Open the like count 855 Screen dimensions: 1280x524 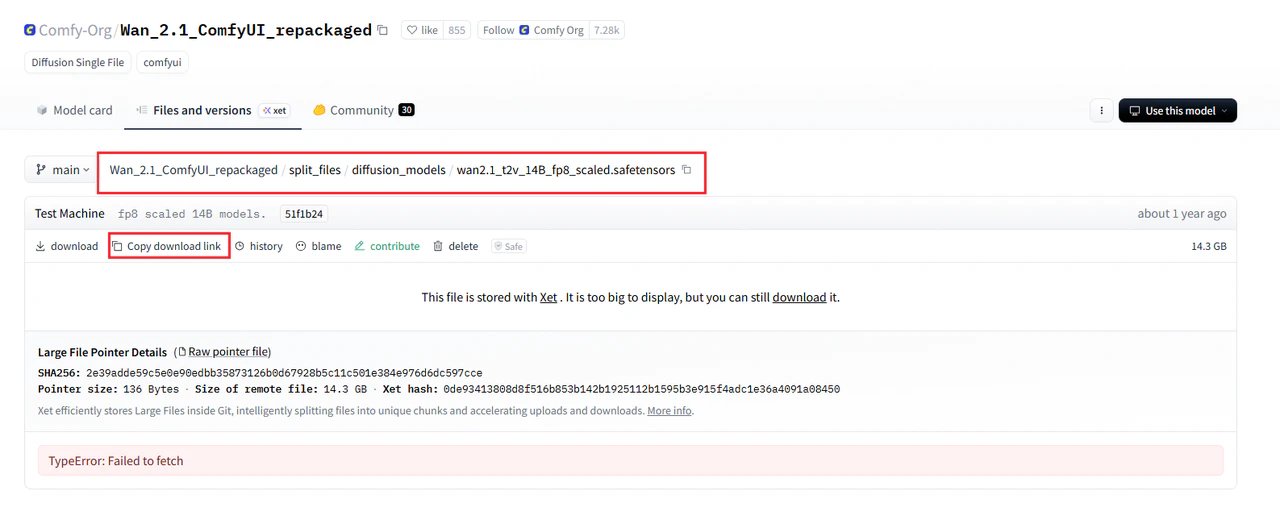pyautogui.click(x=457, y=30)
